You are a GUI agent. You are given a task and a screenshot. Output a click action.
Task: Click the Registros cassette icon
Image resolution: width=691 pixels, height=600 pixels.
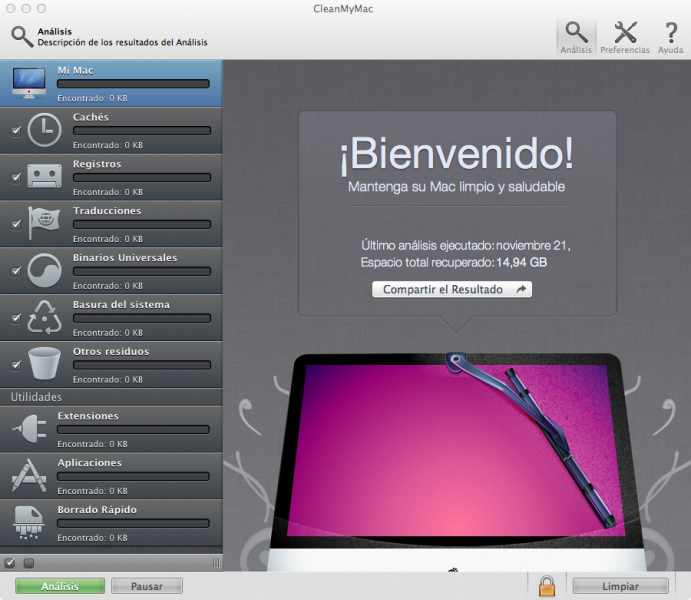click(45, 176)
